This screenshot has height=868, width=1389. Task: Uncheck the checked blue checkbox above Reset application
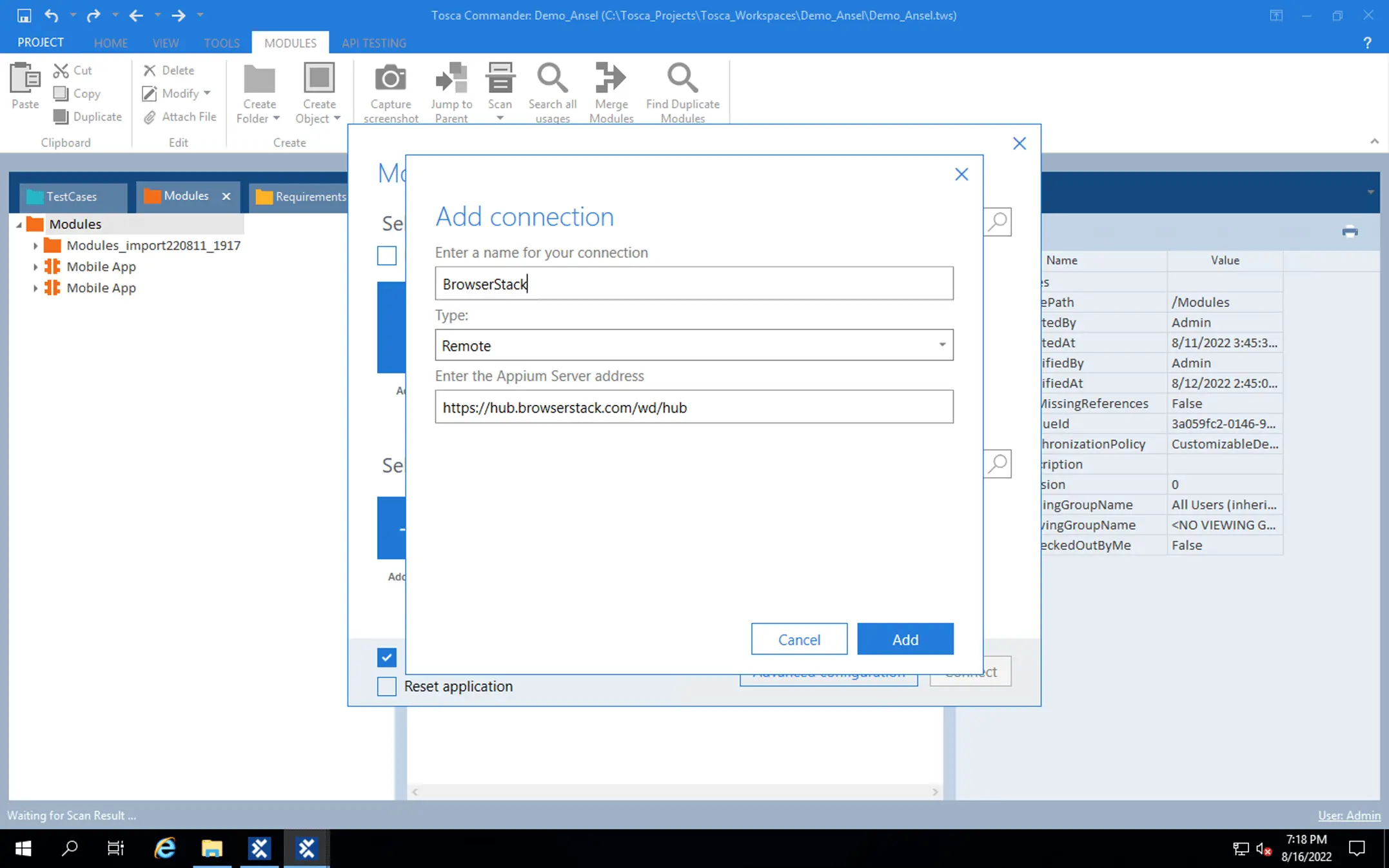[387, 658]
